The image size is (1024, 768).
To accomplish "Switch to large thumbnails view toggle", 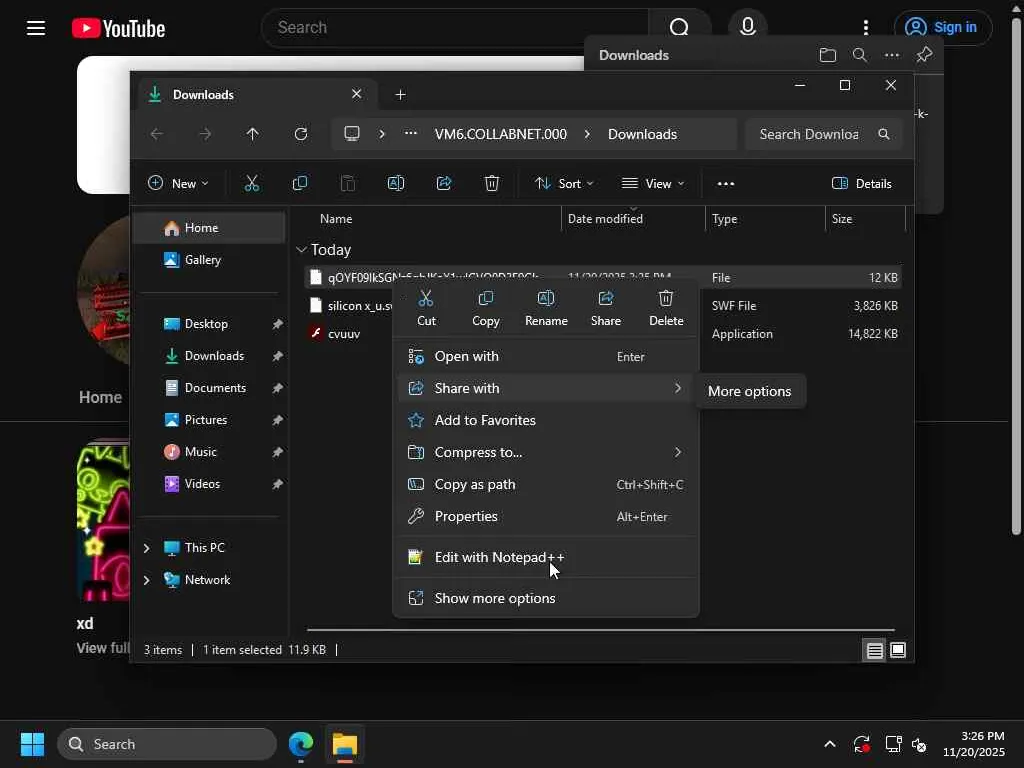I will (898, 650).
